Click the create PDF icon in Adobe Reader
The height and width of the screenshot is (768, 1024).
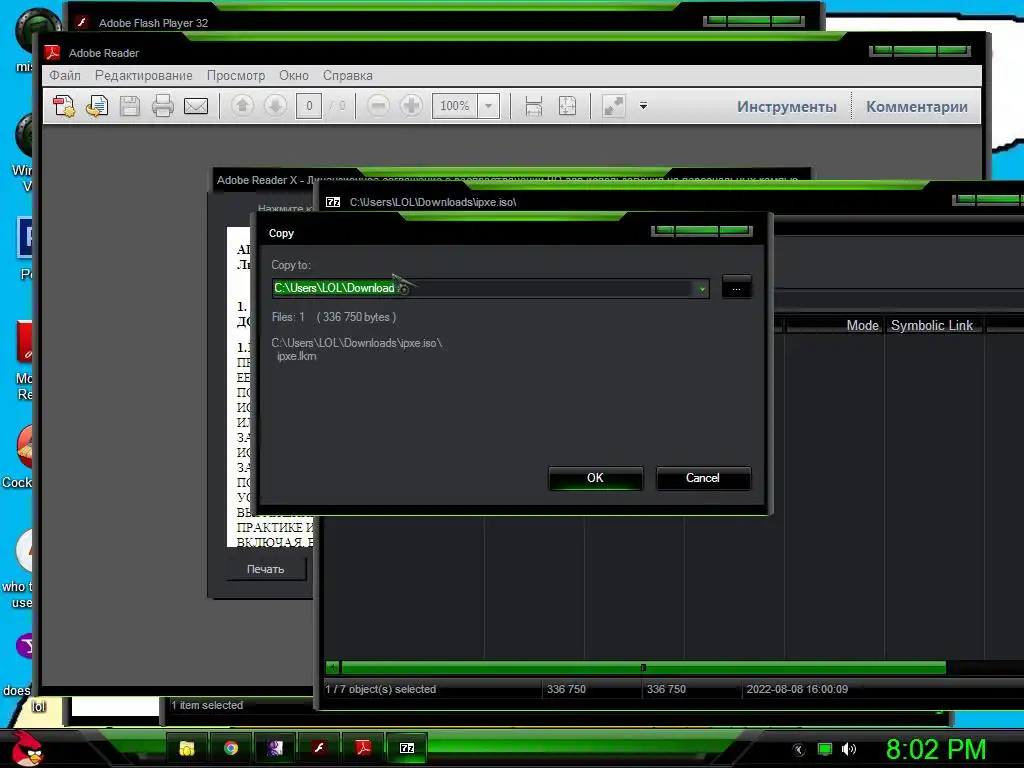click(x=64, y=106)
